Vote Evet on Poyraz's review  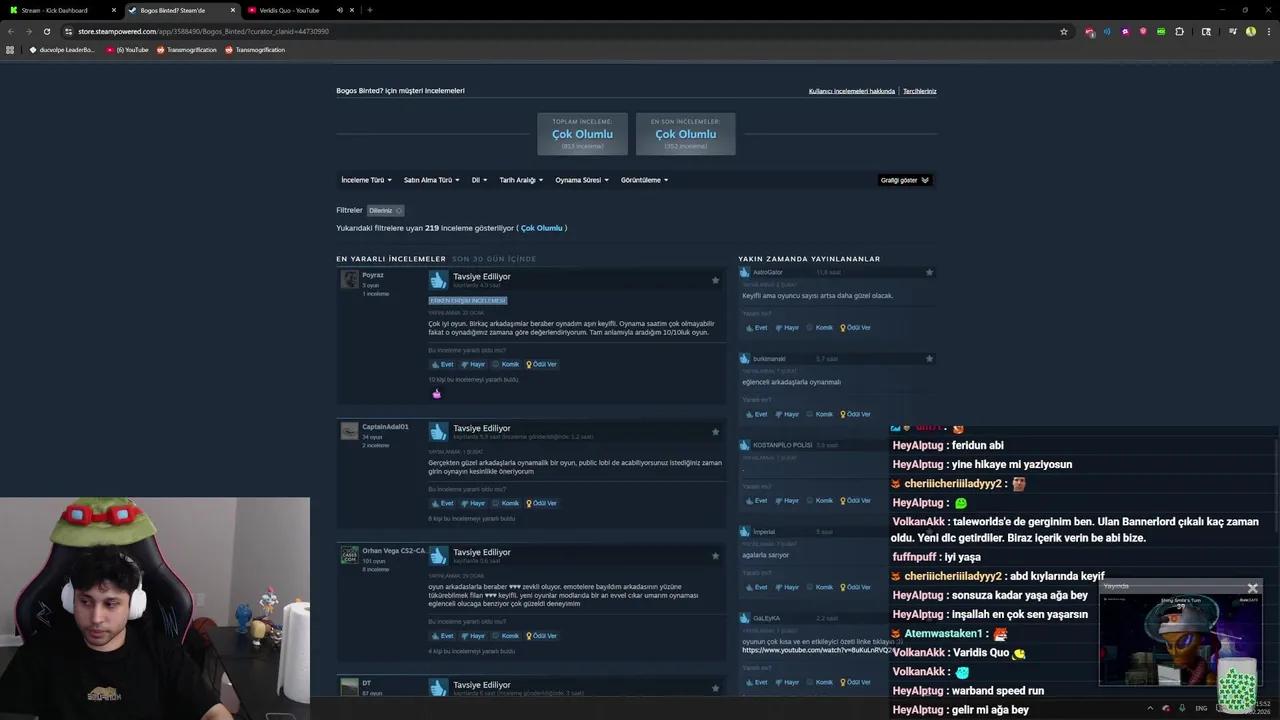tap(442, 364)
